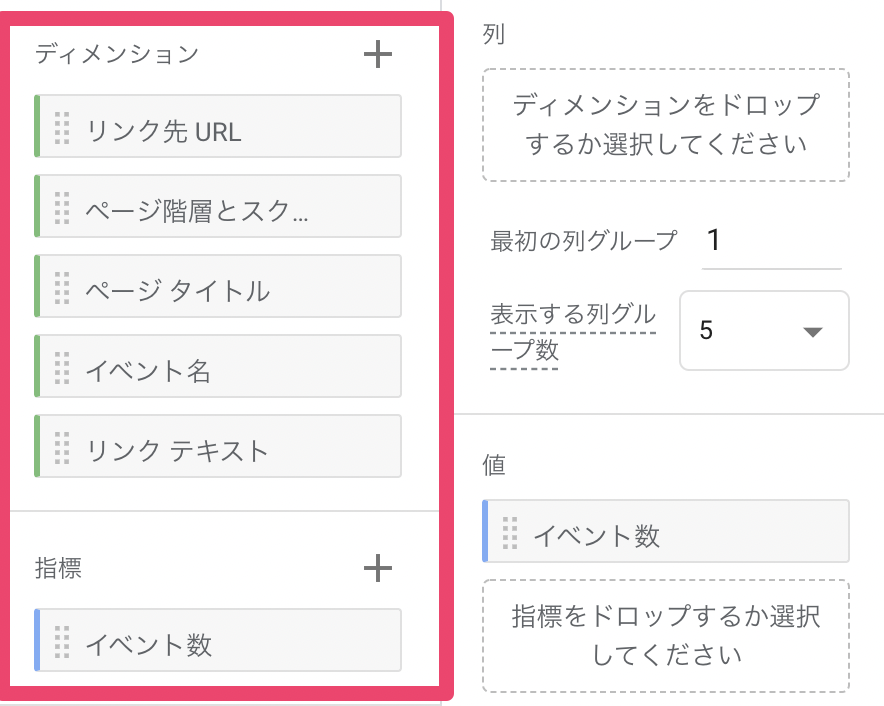The height and width of the screenshot is (706, 884).
Task: Click drag handle of ページ タイトル dimension
Action: pos(62,287)
